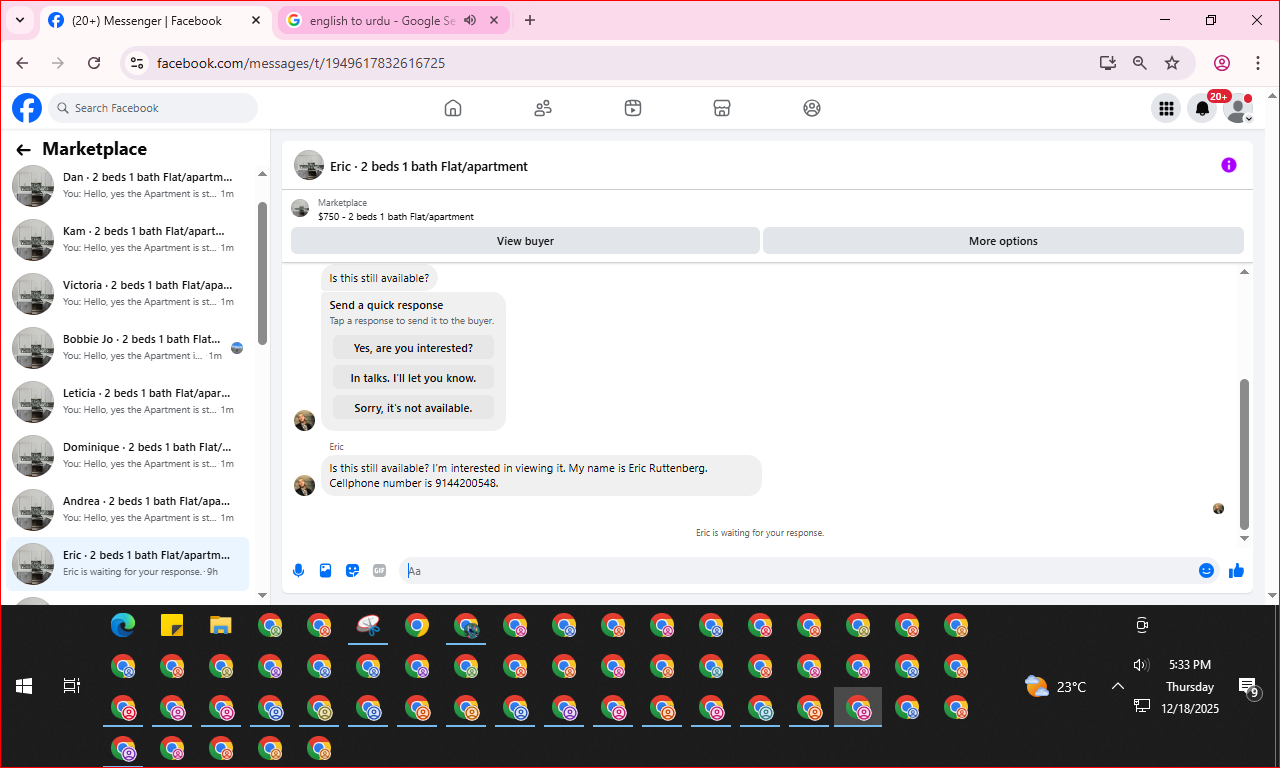
Task: Record a voice clip with microphone icon
Action: tap(298, 570)
